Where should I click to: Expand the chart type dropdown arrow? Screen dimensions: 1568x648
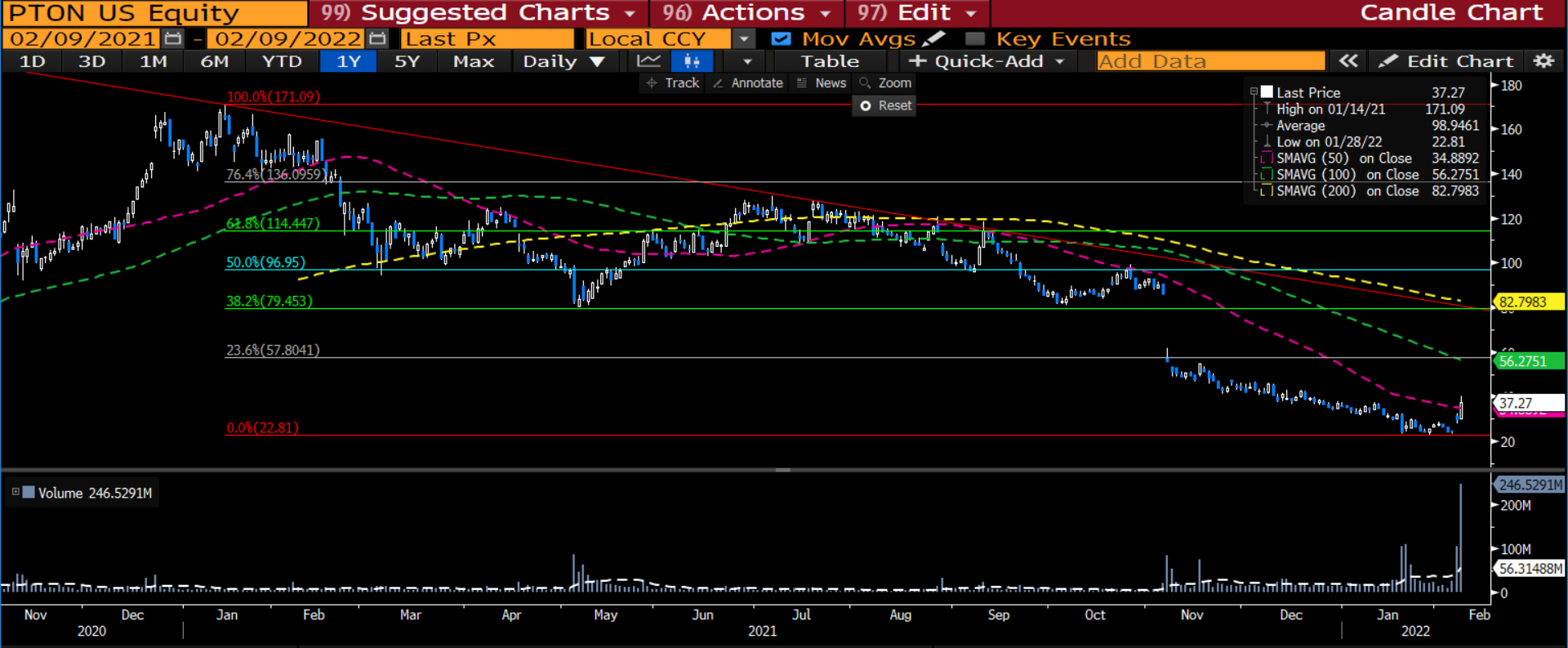click(x=747, y=61)
